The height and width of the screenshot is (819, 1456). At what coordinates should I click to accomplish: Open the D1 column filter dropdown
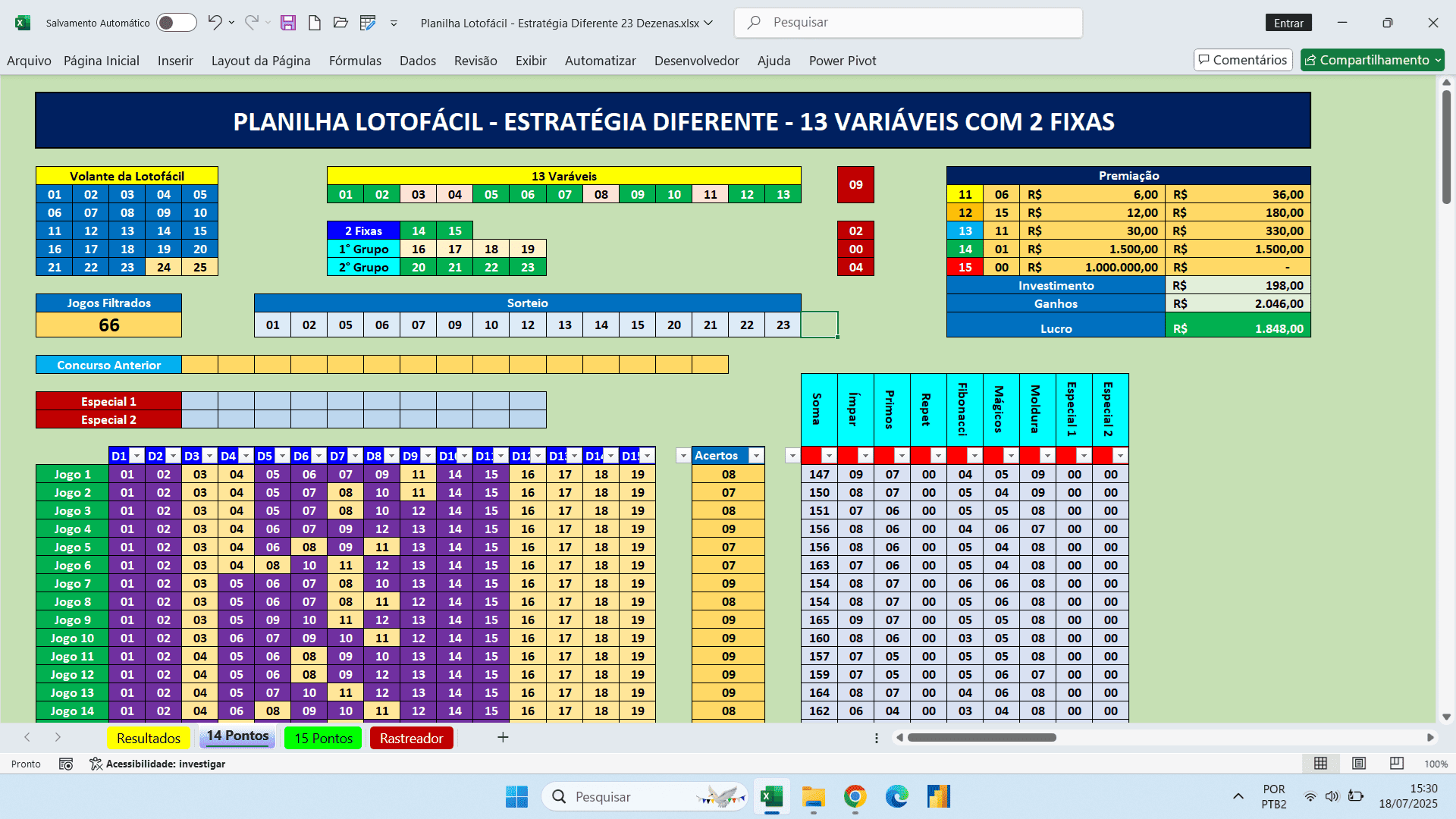(136, 456)
